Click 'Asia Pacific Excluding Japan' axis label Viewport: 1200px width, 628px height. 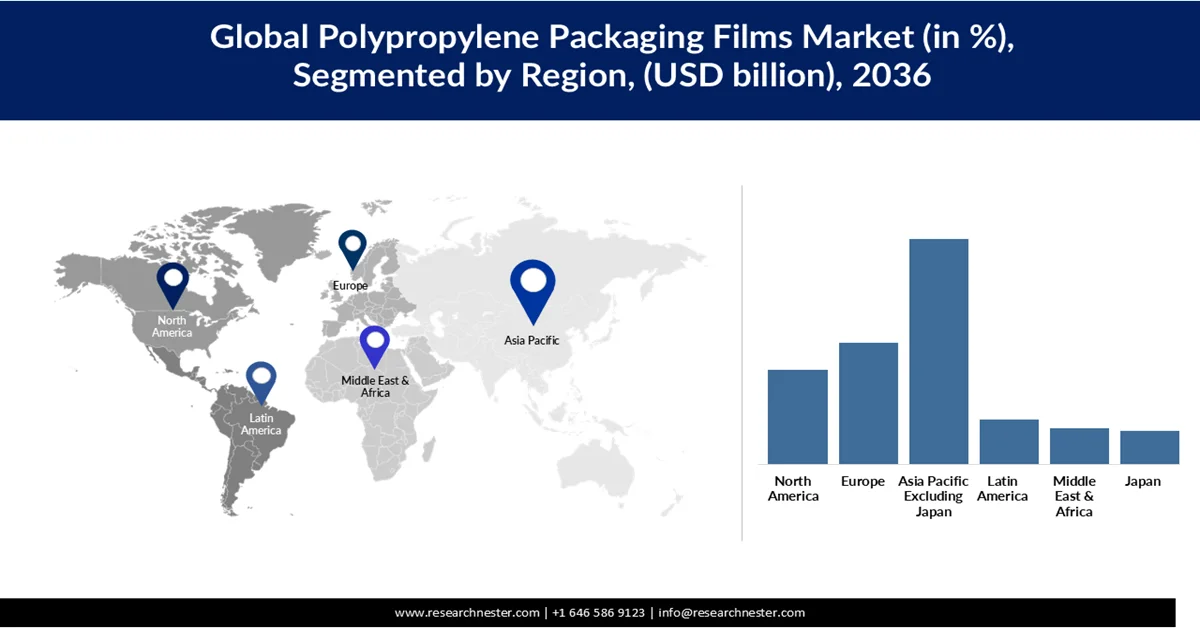pyautogui.click(x=933, y=497)
